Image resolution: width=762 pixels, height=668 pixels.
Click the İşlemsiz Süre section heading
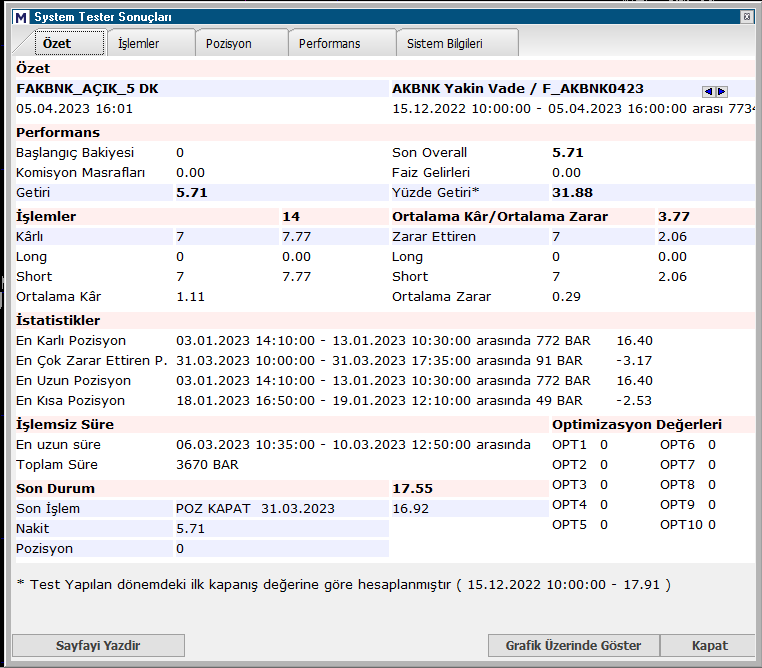coord(65,424)
